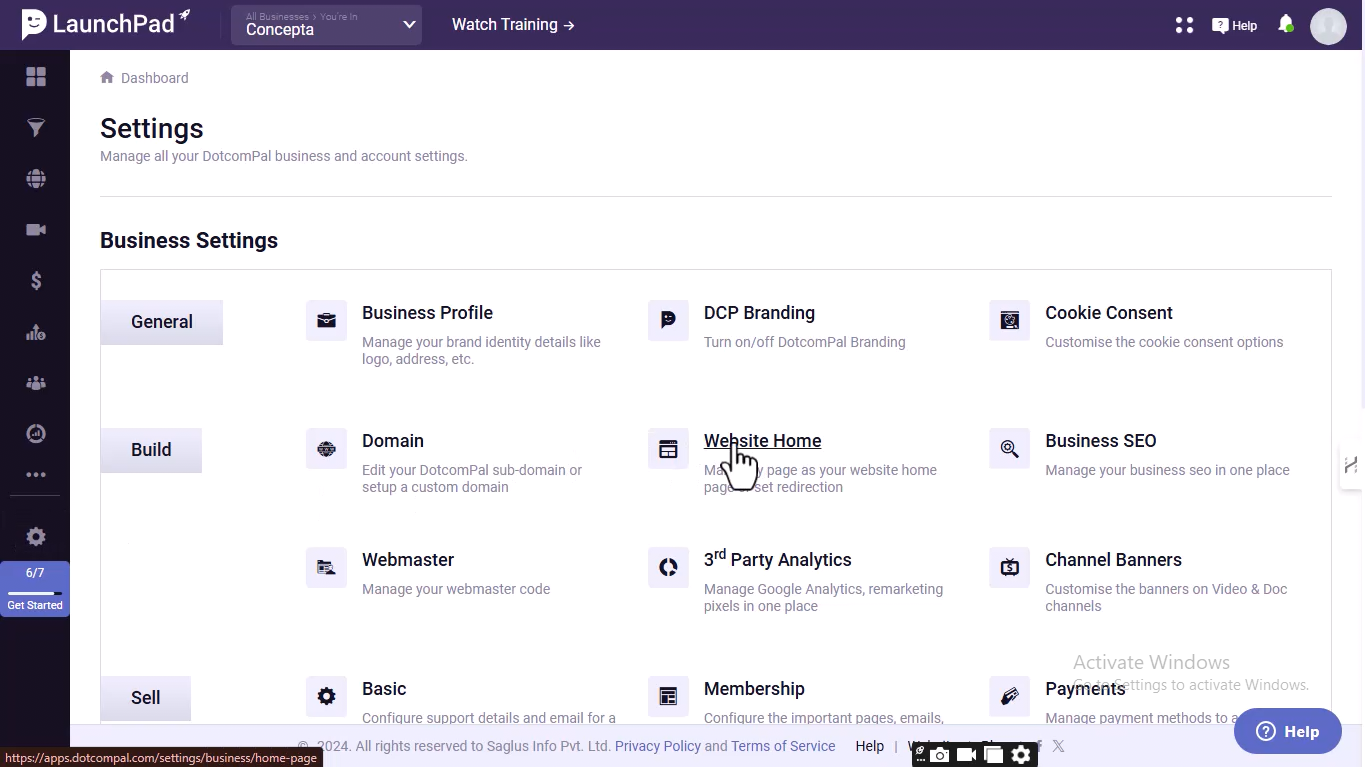Select the Sell settings tab
Viewport: 1365px width, 767px height.
(146, 698)
